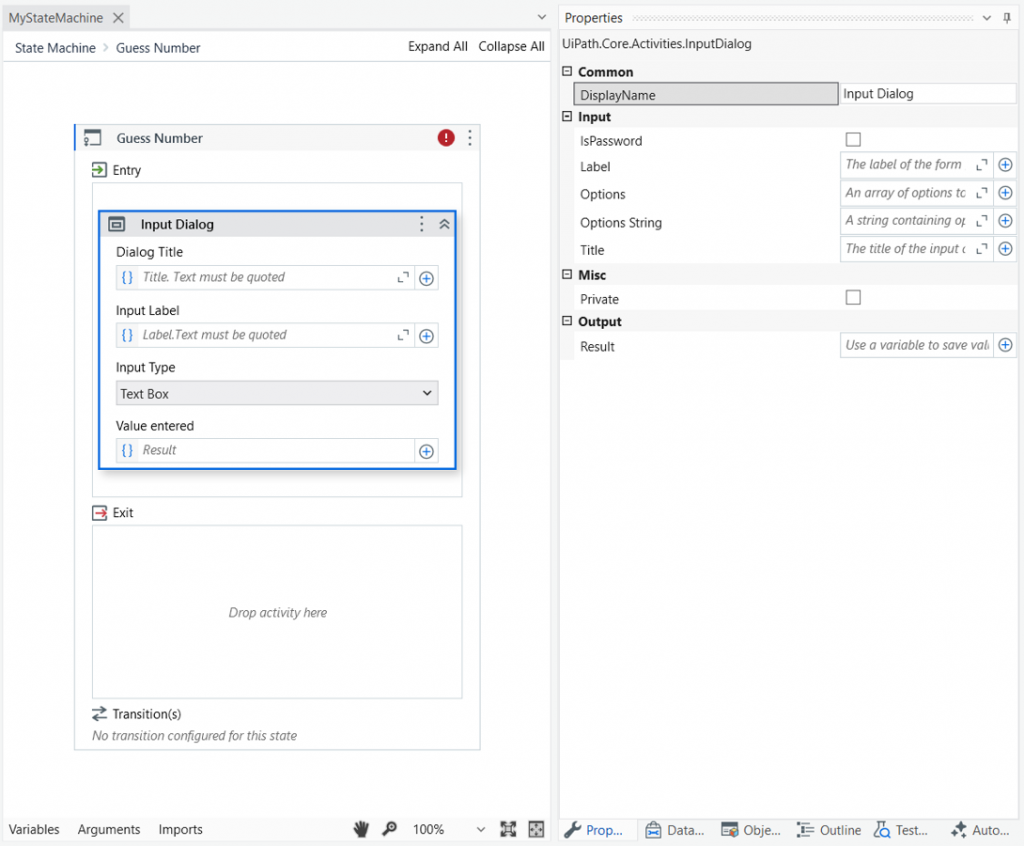Open expression editor for Options String property
1024x846 pixels.
982,221
